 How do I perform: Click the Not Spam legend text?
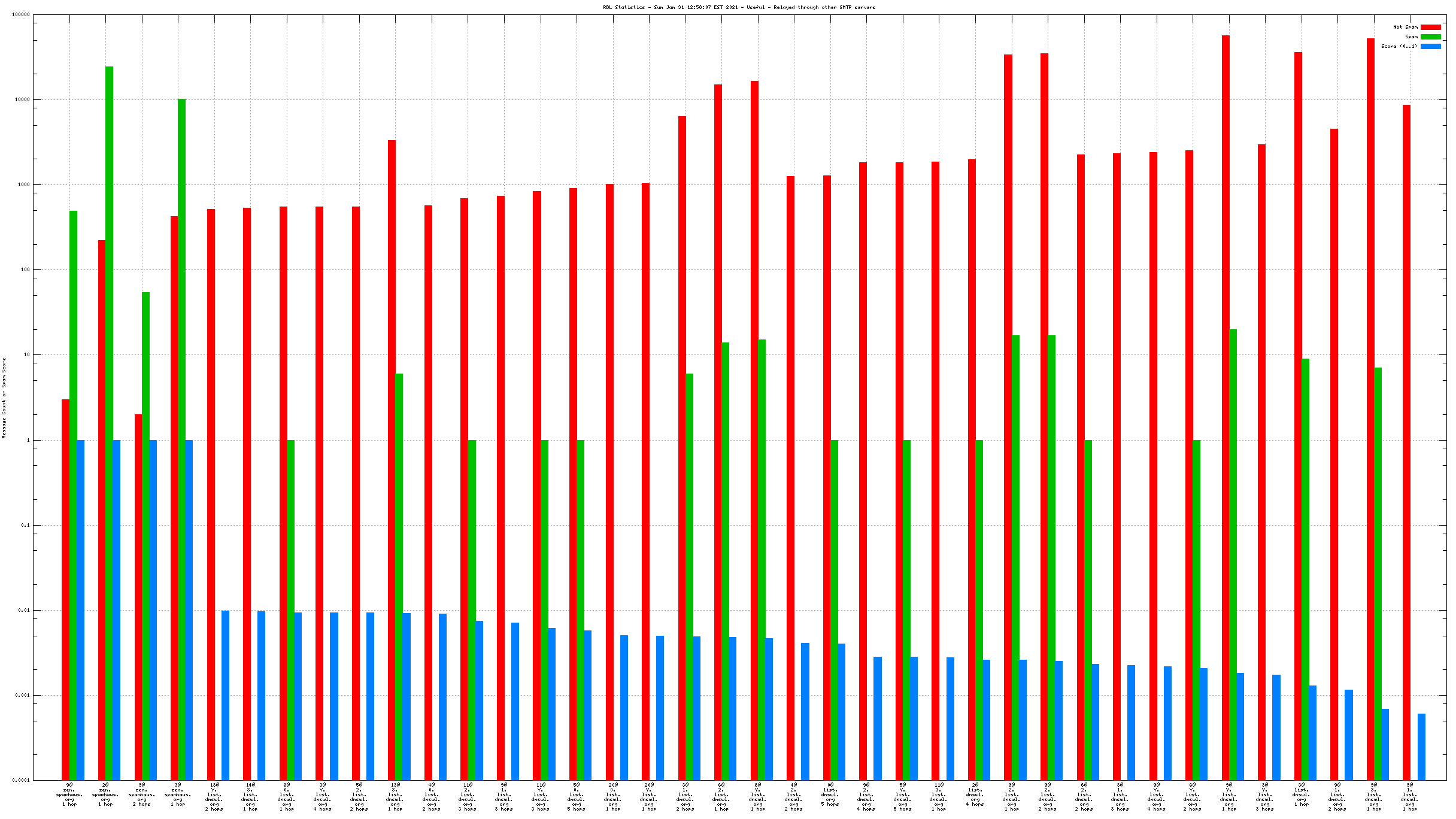pyautogui.click(x=1405, y=27)
